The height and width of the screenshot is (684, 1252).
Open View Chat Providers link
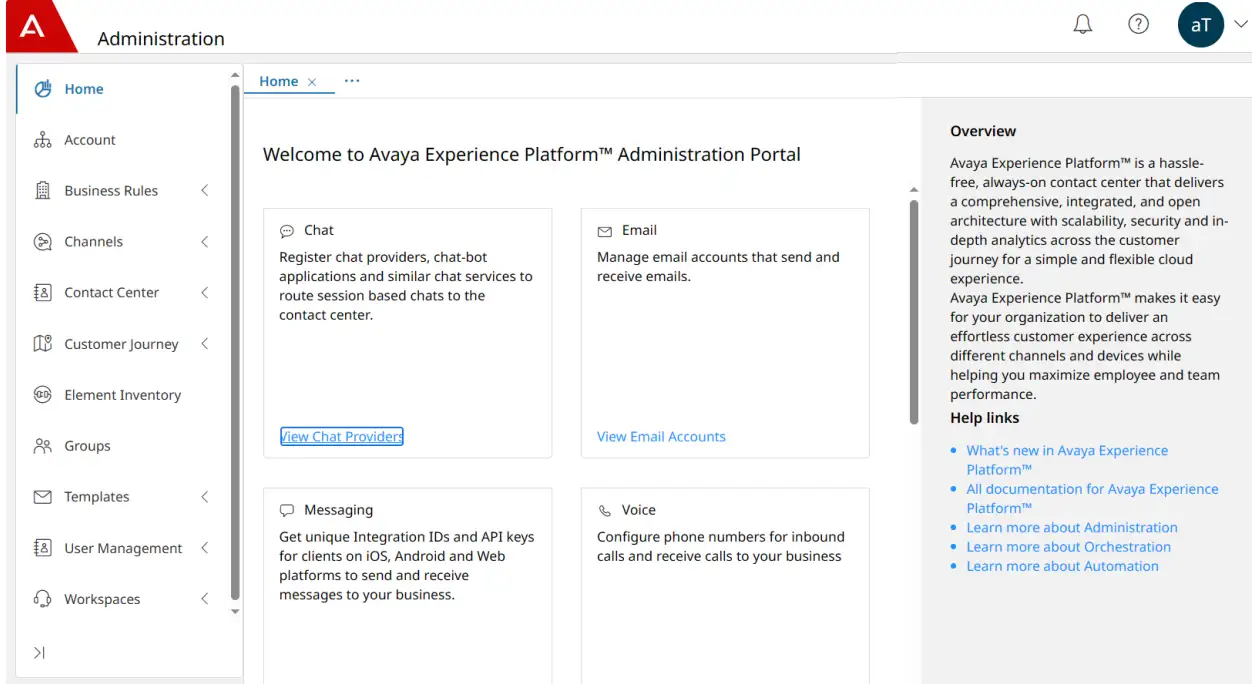(341, 436)
